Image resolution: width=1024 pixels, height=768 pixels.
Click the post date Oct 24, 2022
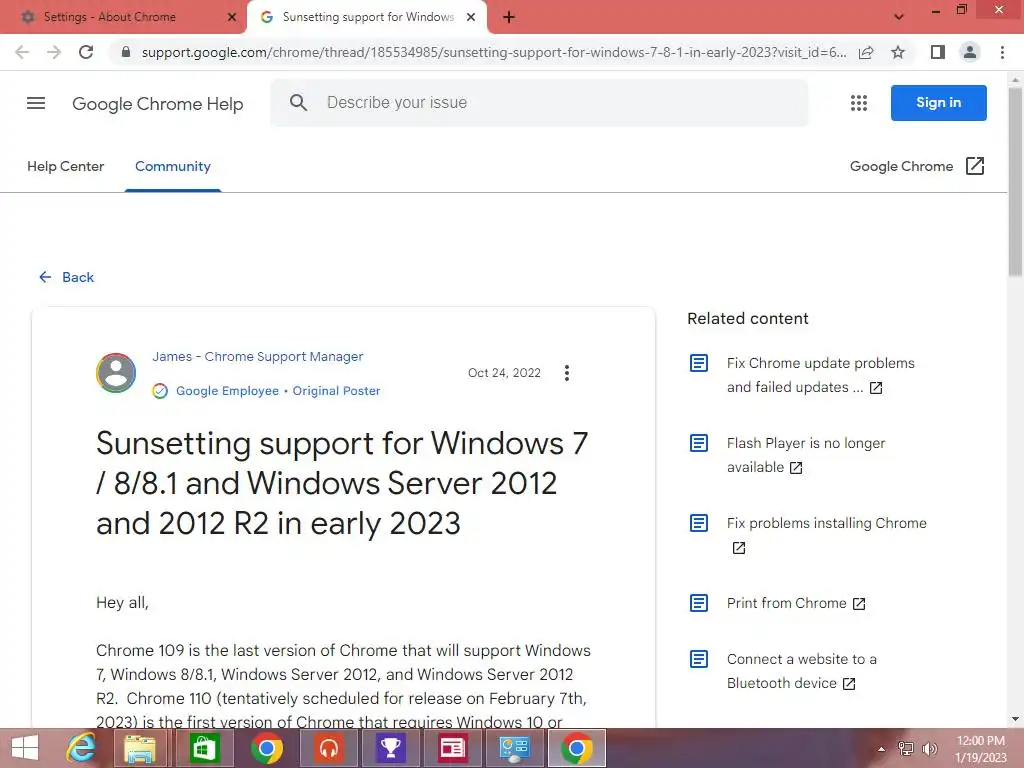coord(504,373)
